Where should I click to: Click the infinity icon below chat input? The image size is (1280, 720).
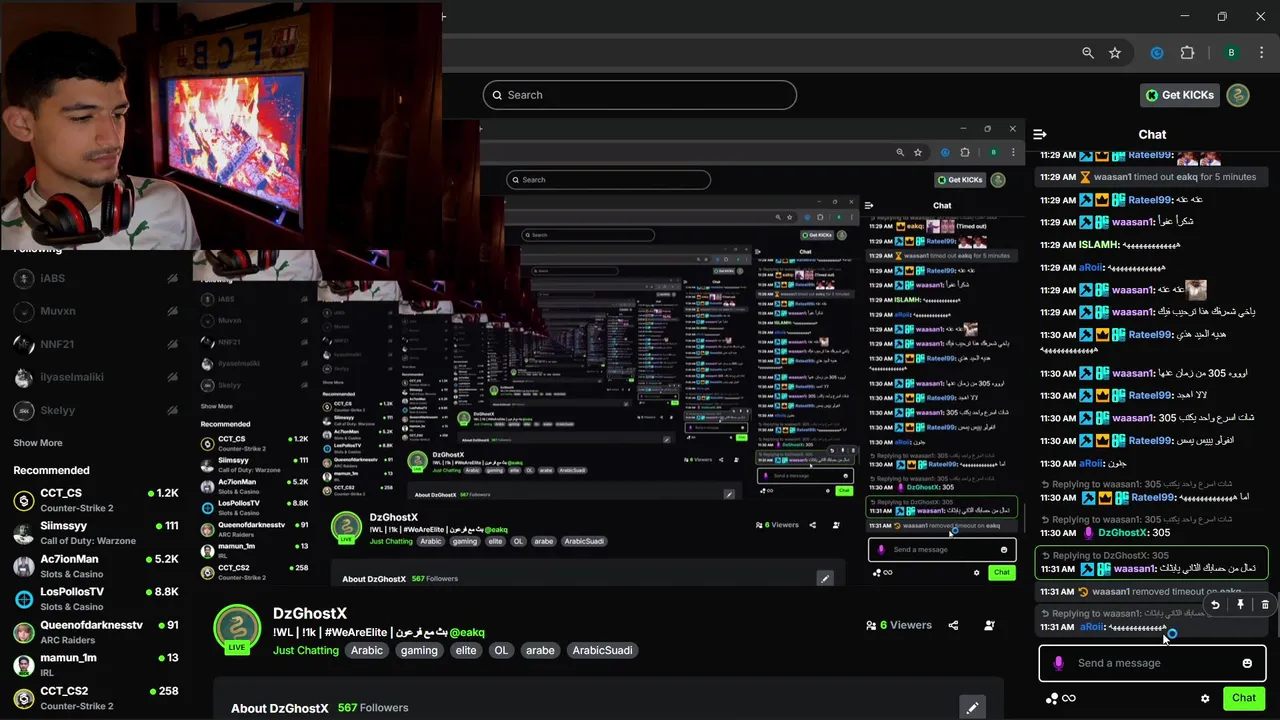(1069, 699)
